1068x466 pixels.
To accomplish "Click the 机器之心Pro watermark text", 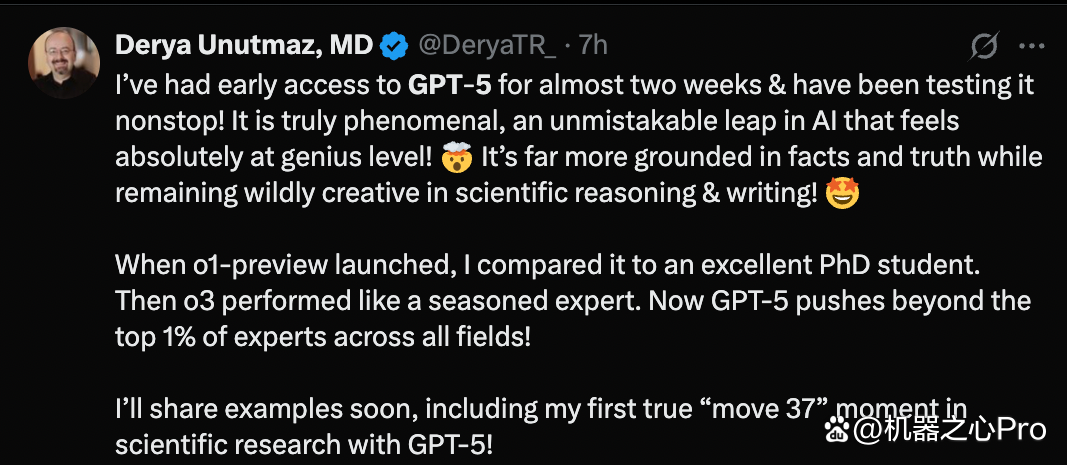I will pyautogui.click(x=950, y=430).
